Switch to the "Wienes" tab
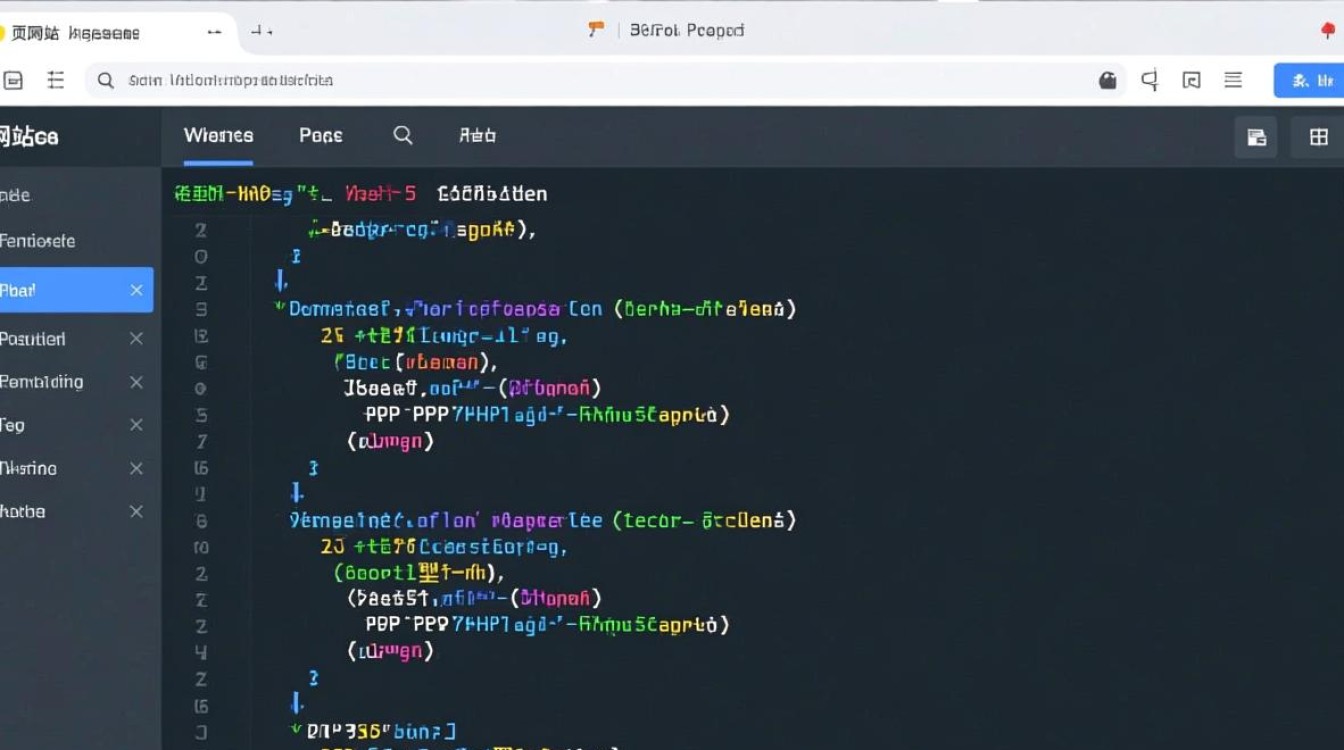 [x=218, y=135]
